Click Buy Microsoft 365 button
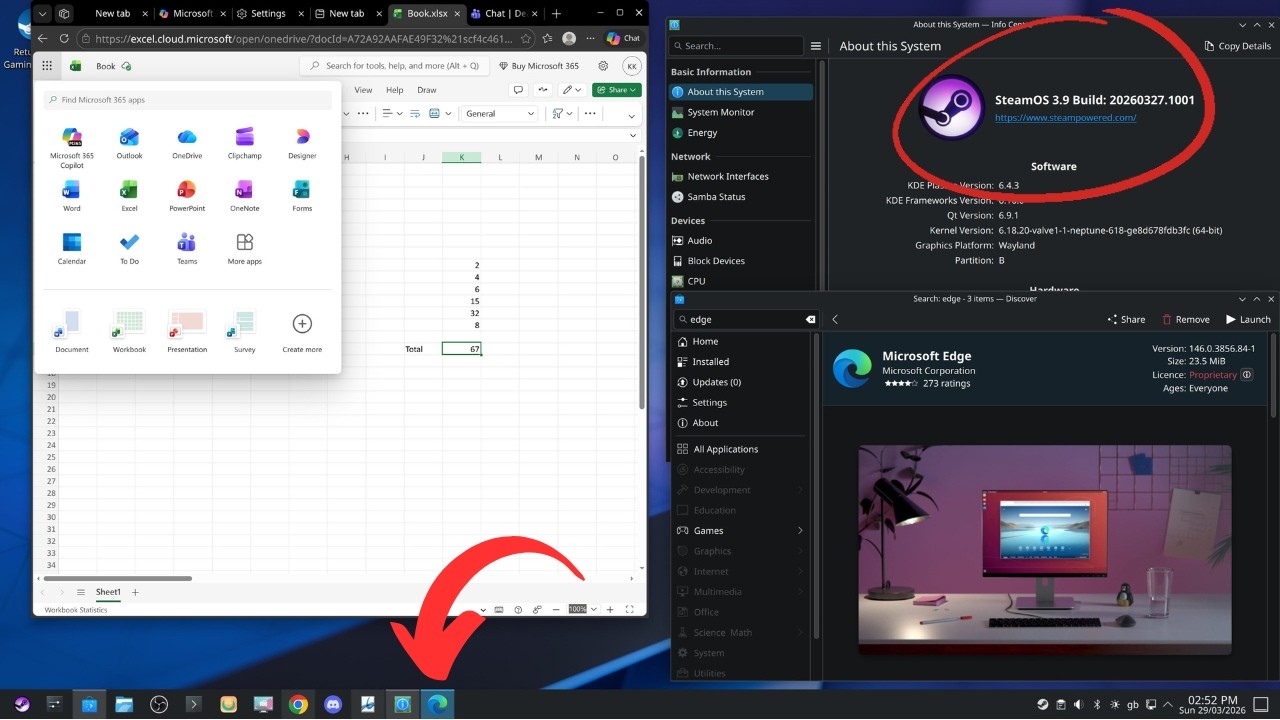 (x=538, y=66)
